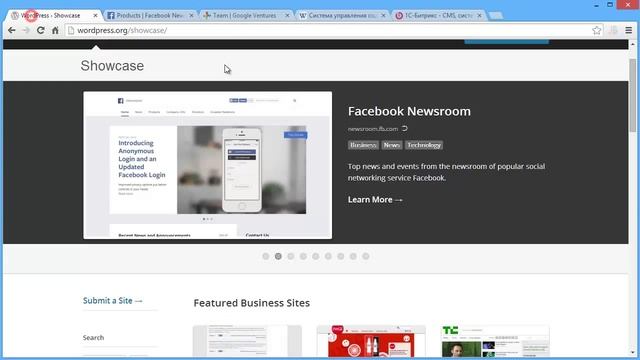Open the Facebook Newsroom slide screenshot

(x=207, y=165)
